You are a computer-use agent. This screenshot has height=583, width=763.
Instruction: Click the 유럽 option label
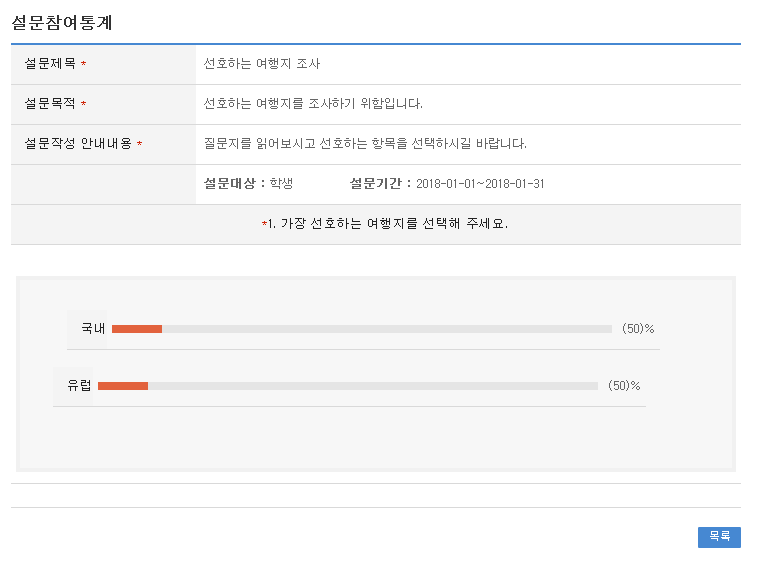[x=79, y=385]
